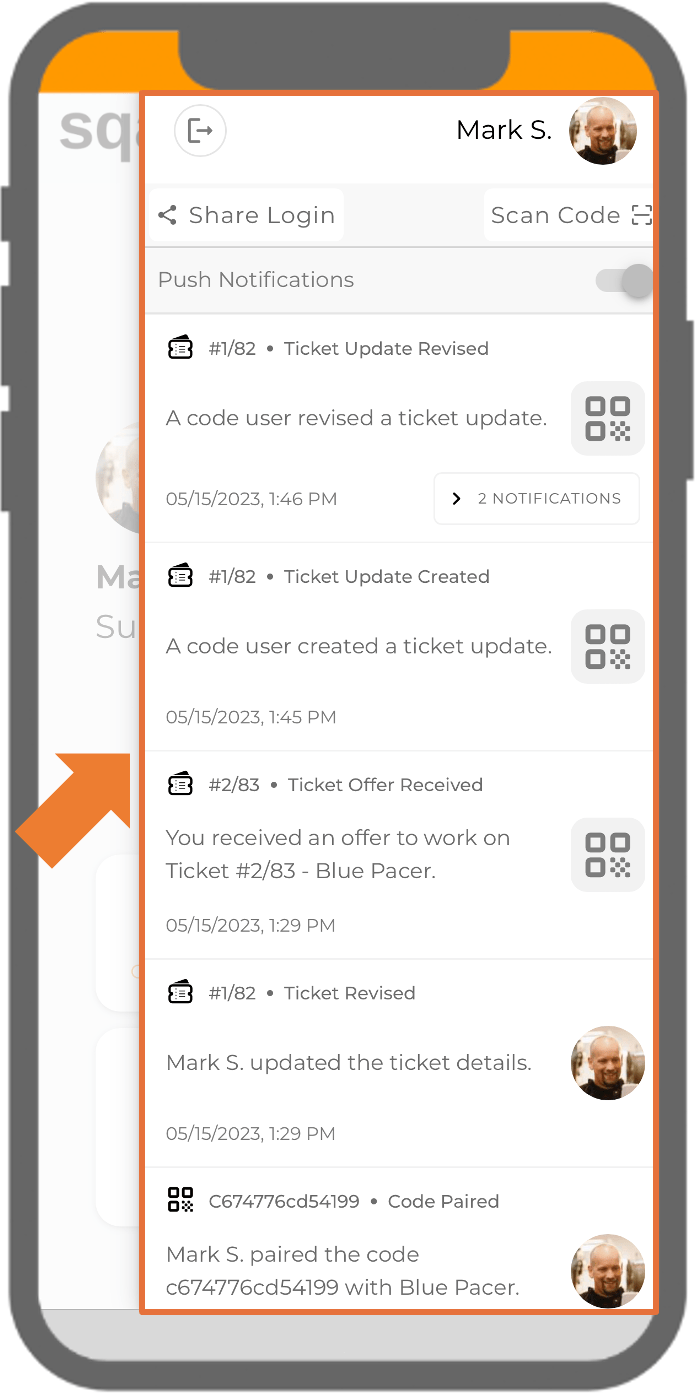Viewport: 696px width, 1394px height.
Task: Click the chevron inside the 2 Notifications button
Action: [457, 498]
